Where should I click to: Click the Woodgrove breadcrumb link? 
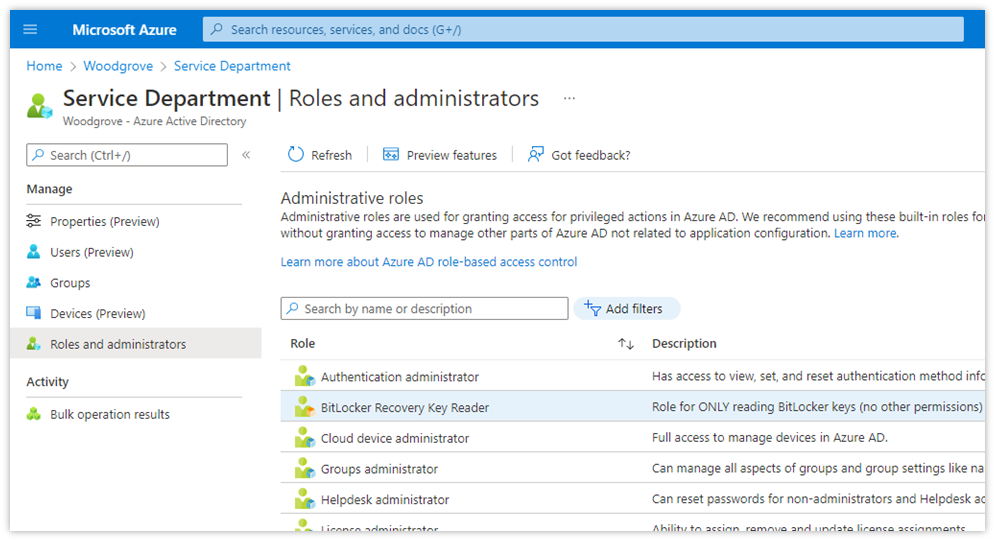(118, 66)
